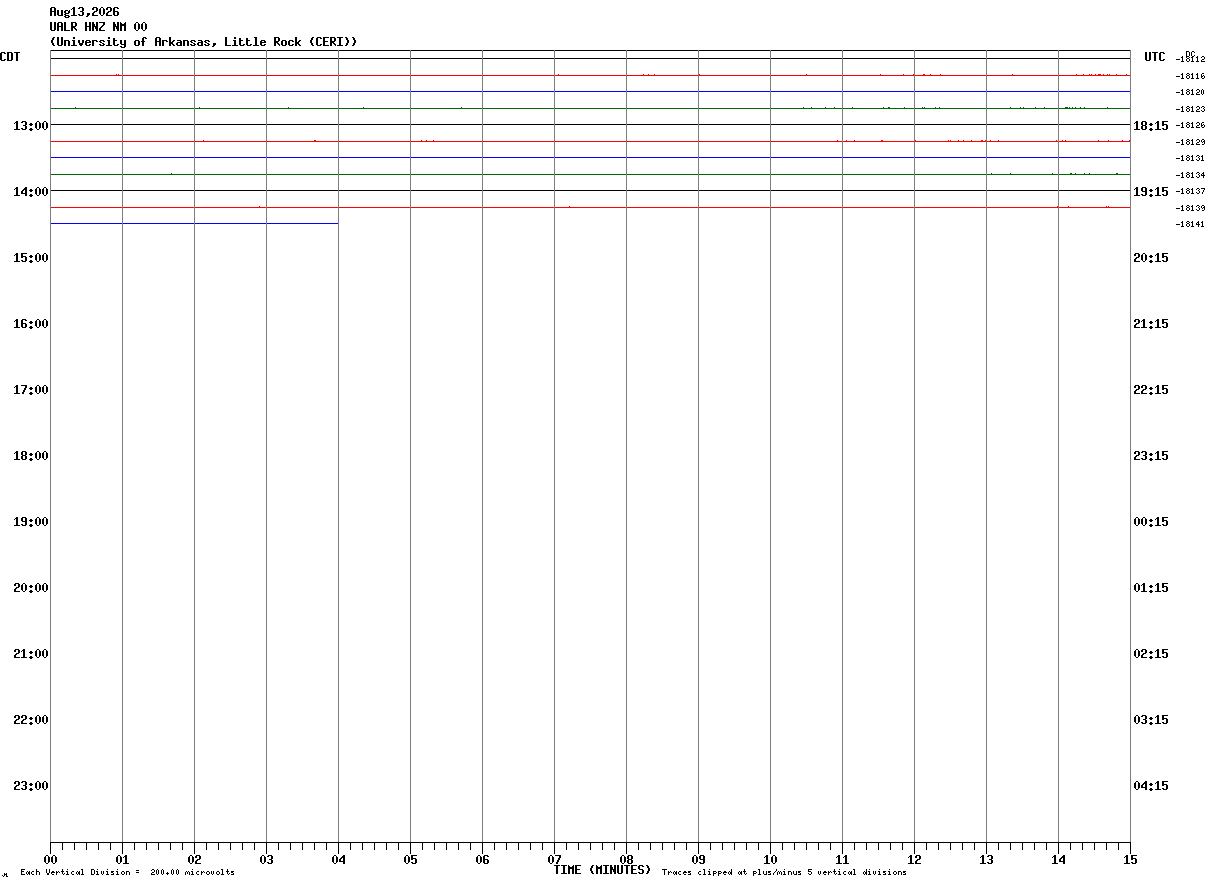The height and width of the screenshot is (886, 1210).
Task: Click the UALR HNZ NM 00 station text
Action: pyautogui.click(x=98, y=27)
